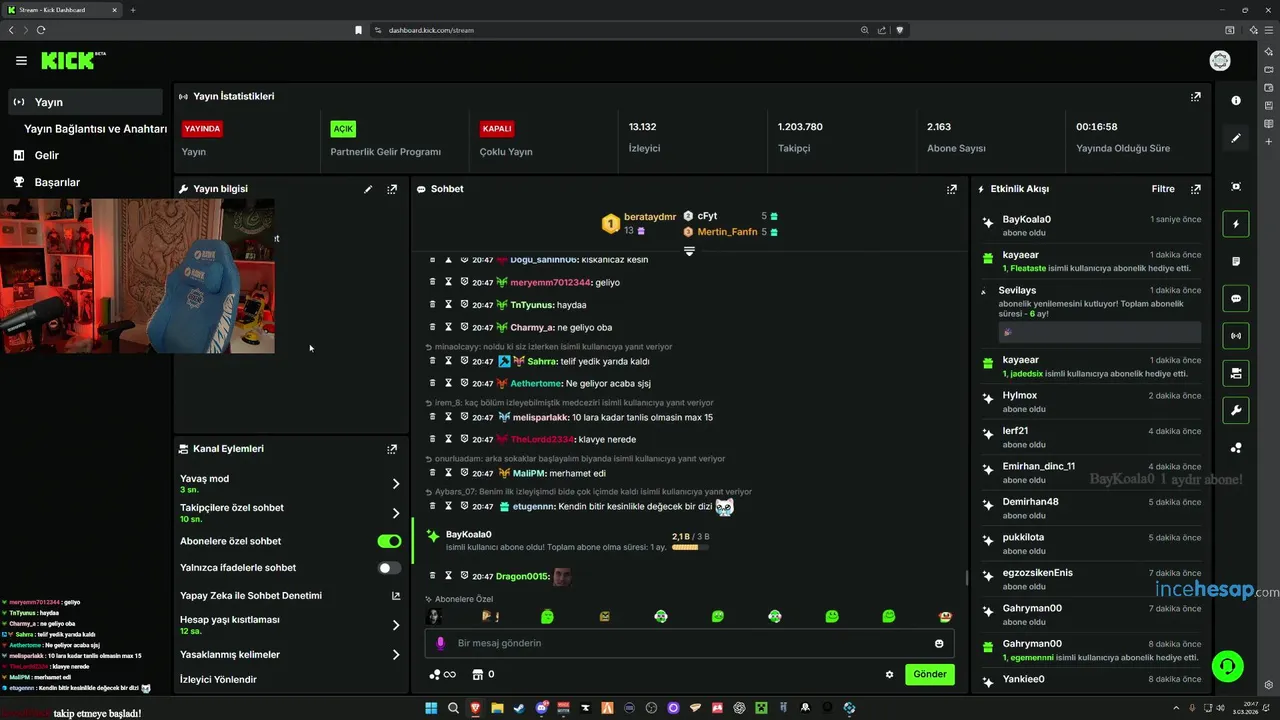
Task: Pop out the Yayın bilgisi panel
Action: 392,189
